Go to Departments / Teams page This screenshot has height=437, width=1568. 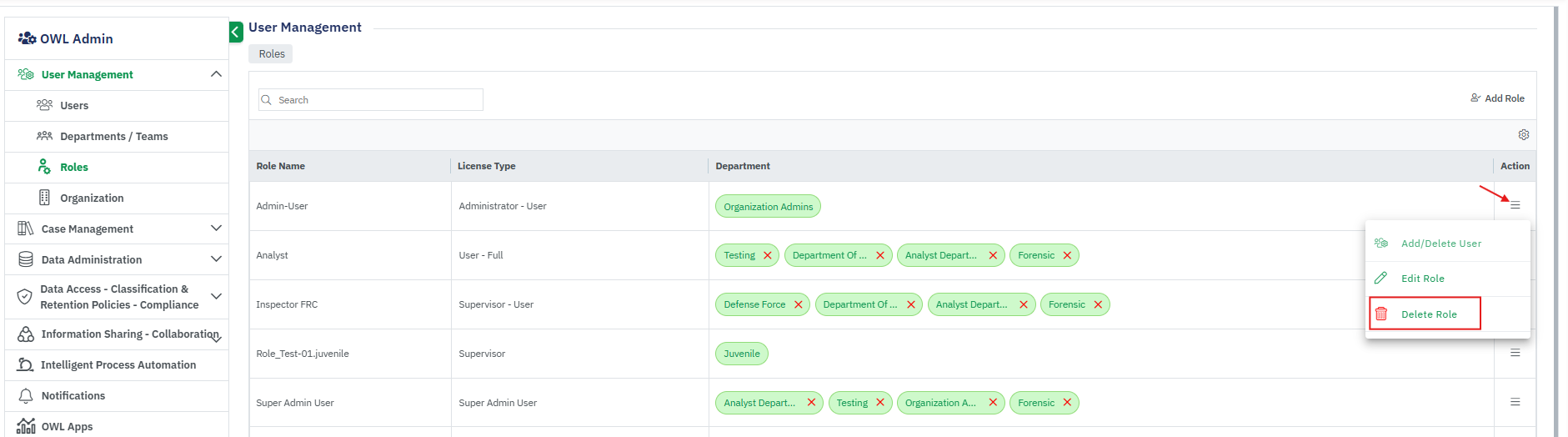tap(113, 137)
